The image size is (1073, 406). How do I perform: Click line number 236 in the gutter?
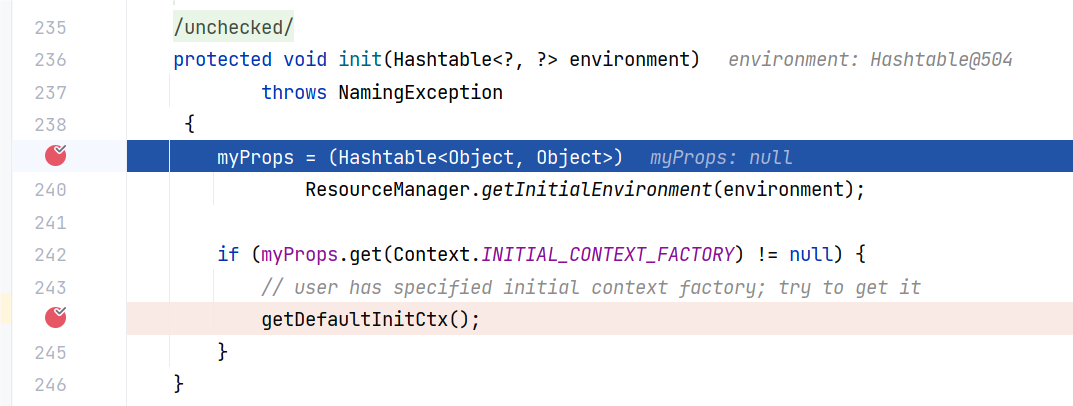point(50,60)
